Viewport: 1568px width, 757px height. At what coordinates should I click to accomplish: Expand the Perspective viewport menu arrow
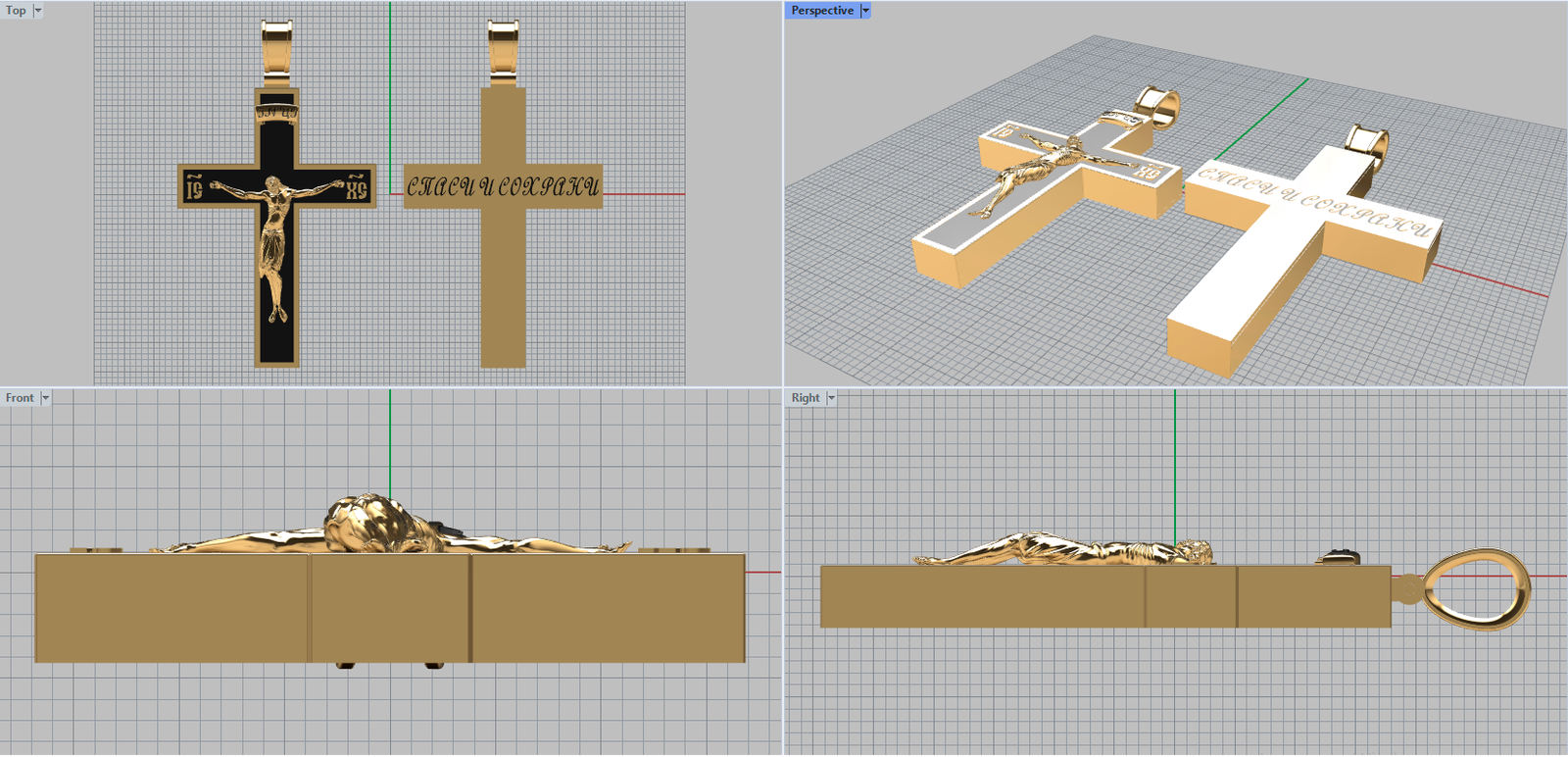865,11
